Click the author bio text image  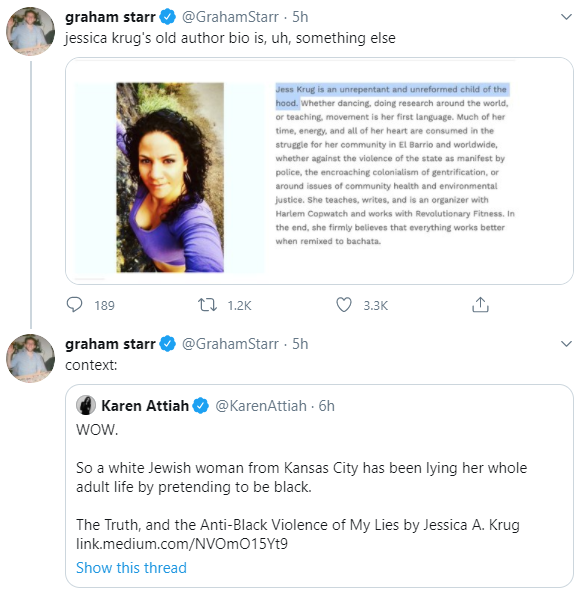click(x=395, y=165)
